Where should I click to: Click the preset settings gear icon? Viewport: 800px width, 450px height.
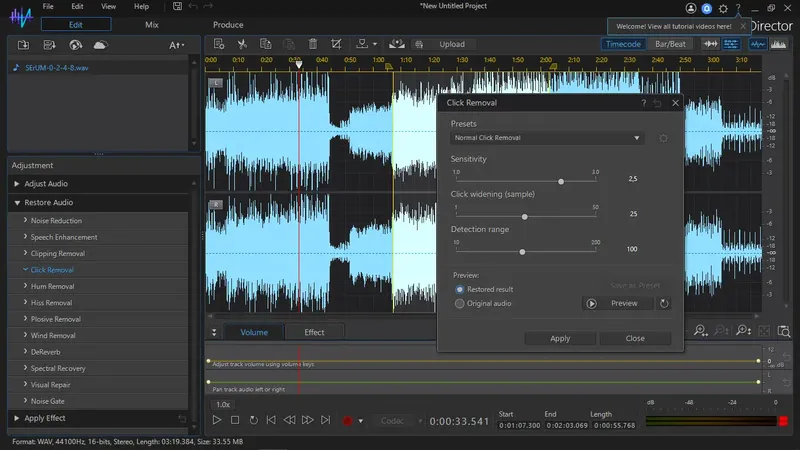[x=662, y=138]
